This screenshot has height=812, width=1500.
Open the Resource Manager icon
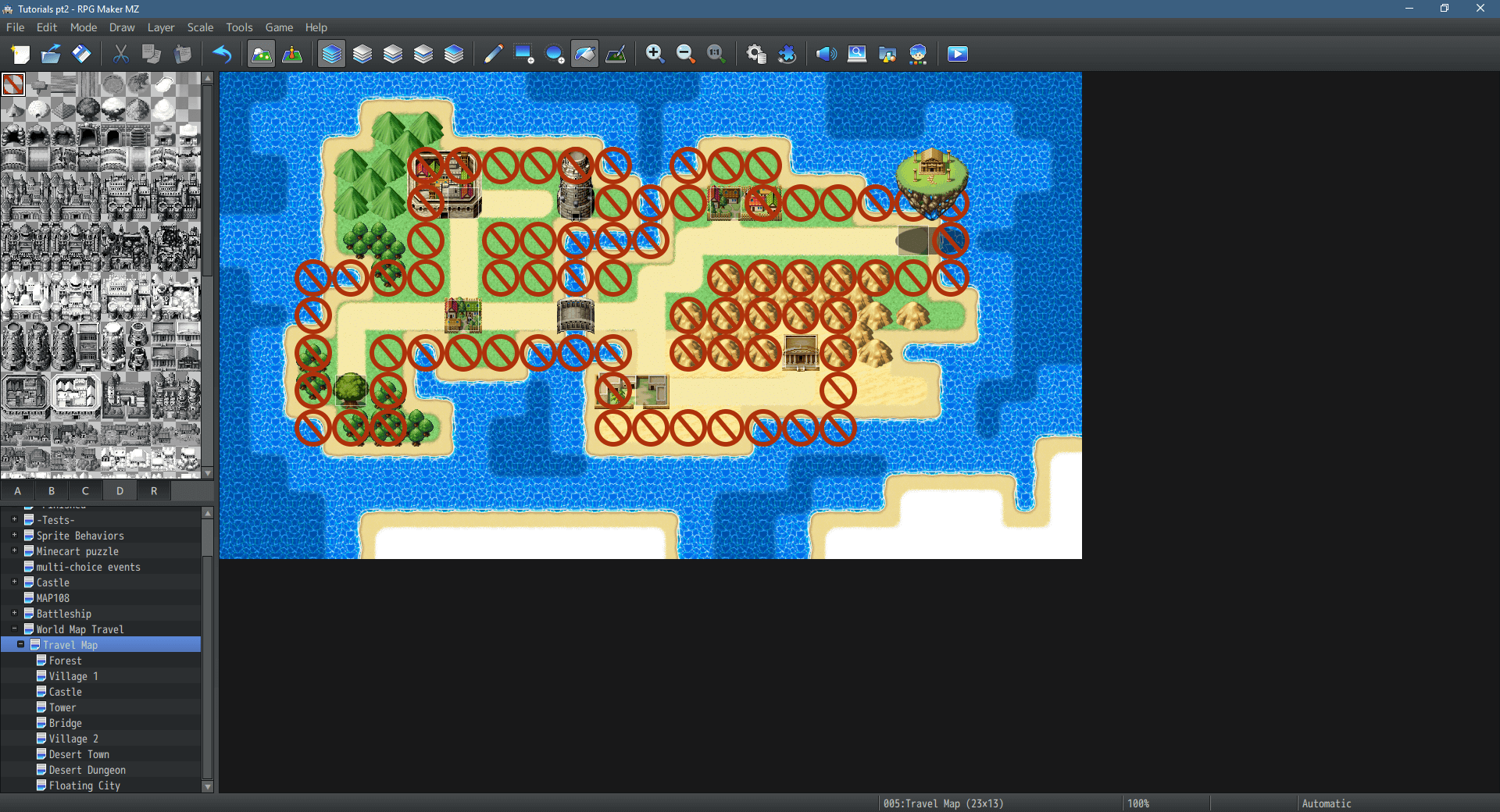click(x=887, y=54)
